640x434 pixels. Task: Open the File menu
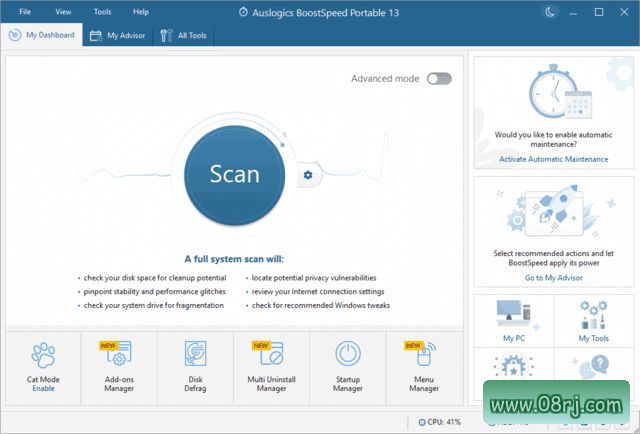[25, 12]
